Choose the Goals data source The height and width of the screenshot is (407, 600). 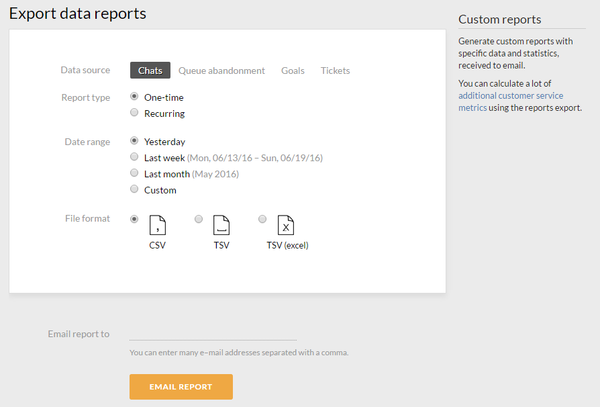coord(293,71)
